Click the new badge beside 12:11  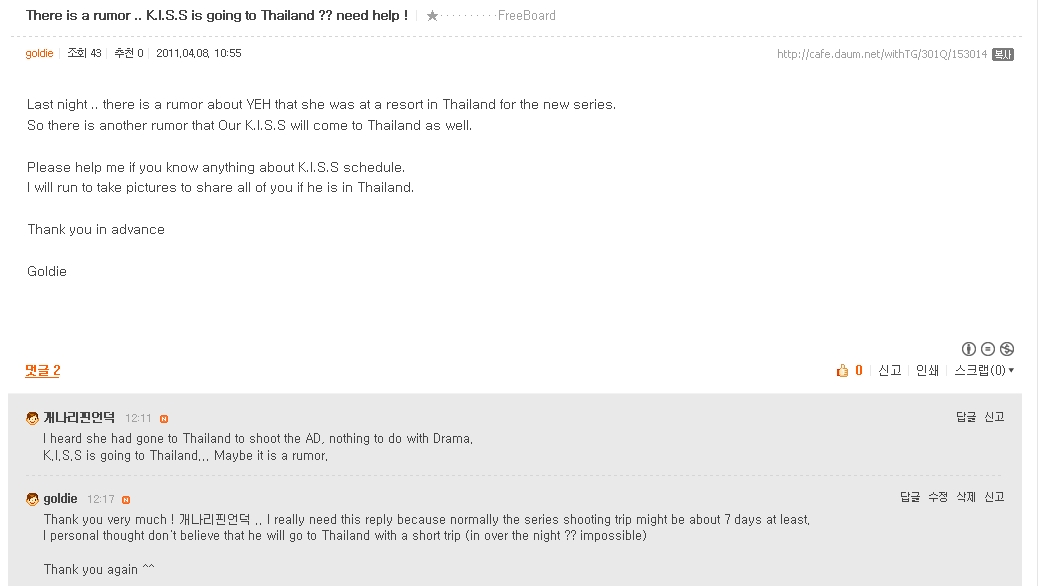pyautogui.click(x=164, y=419)
